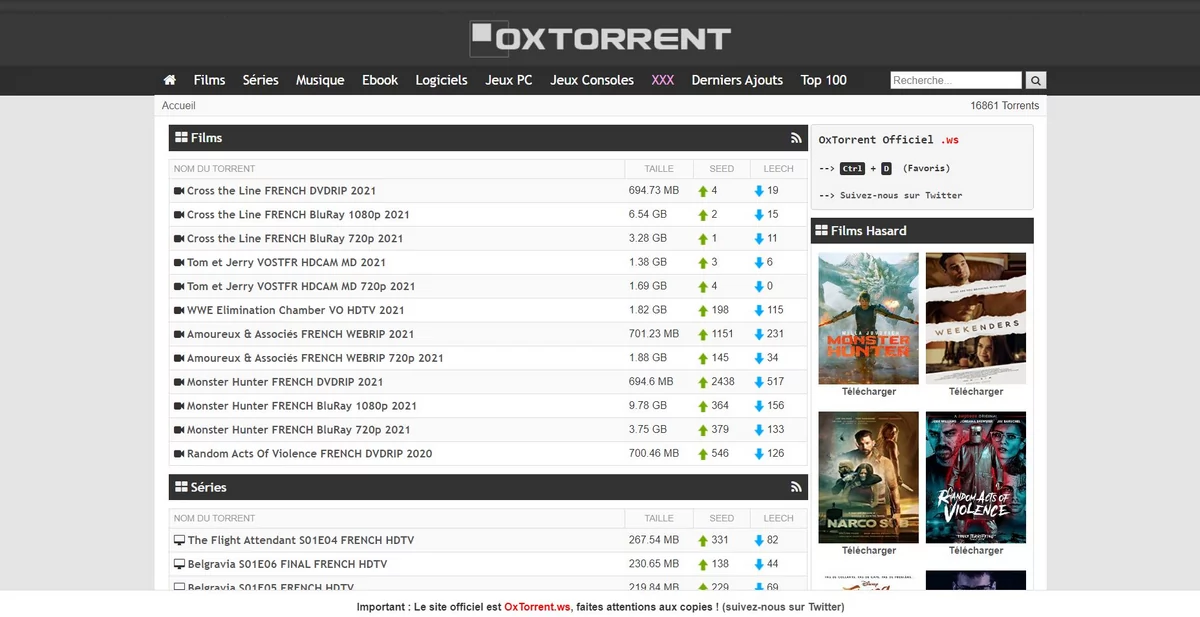The image size is (1200, 617).
Task: Click camera icon beside WWE Elimination Chamber
Action: point(179,311)
